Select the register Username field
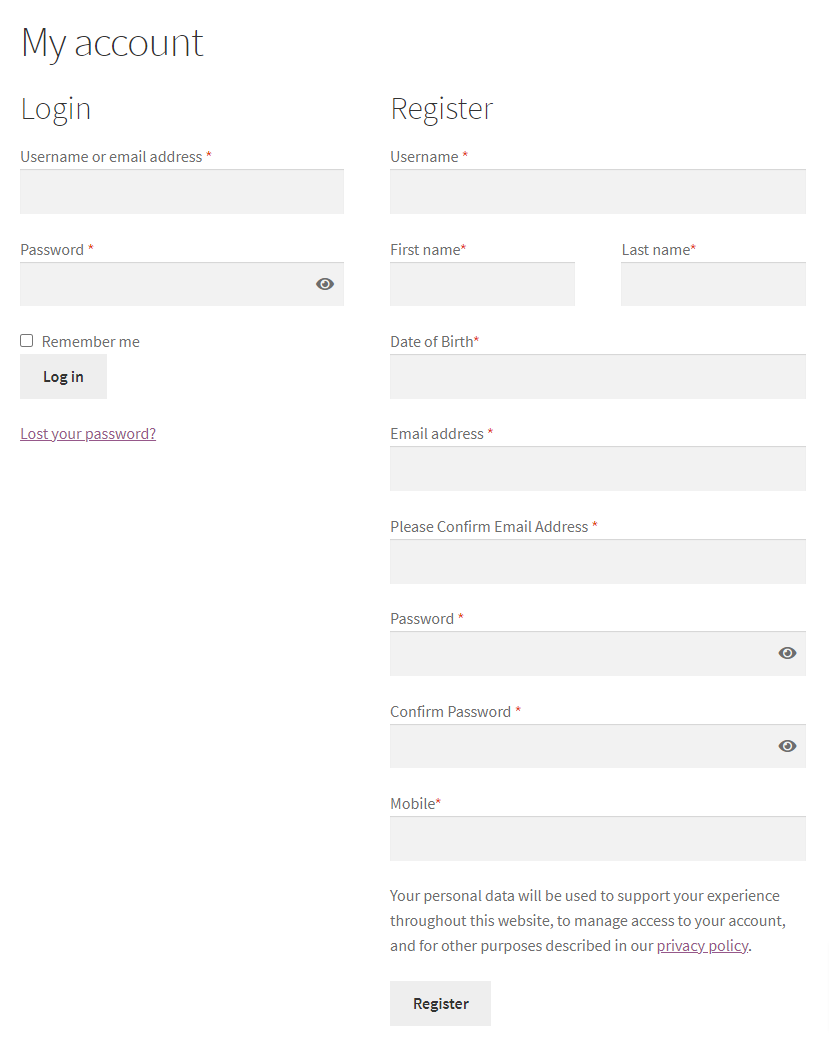This screenshot has height=1050, width=829. point(598,192)
